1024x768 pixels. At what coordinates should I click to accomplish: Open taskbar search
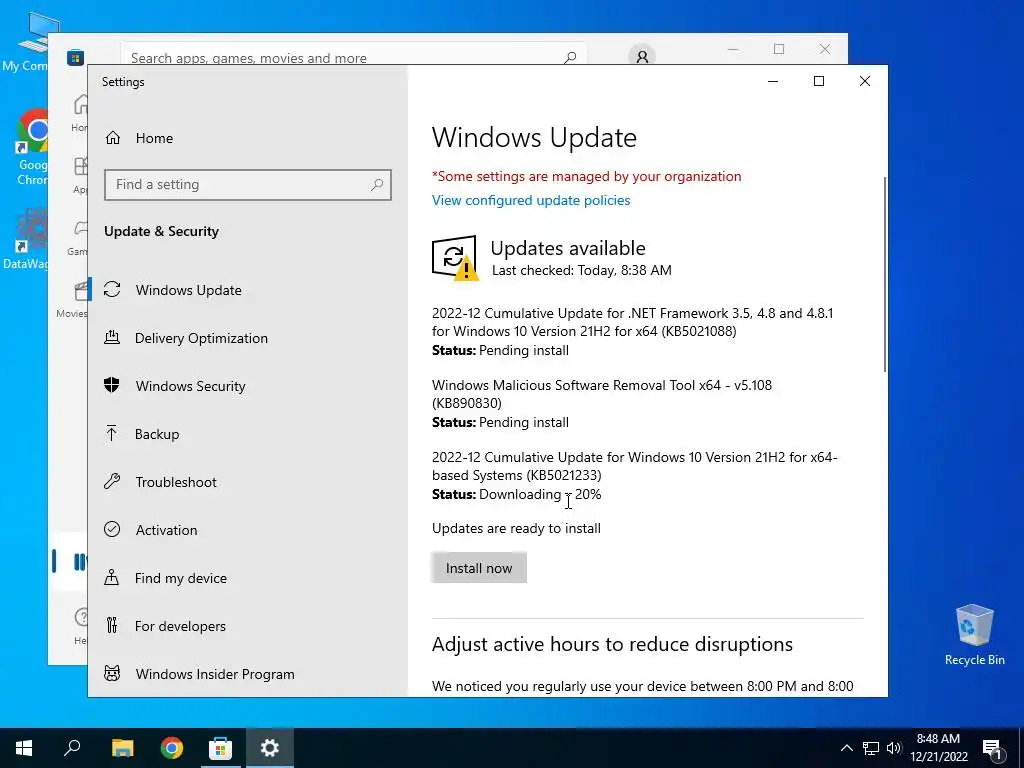[72, 748]
